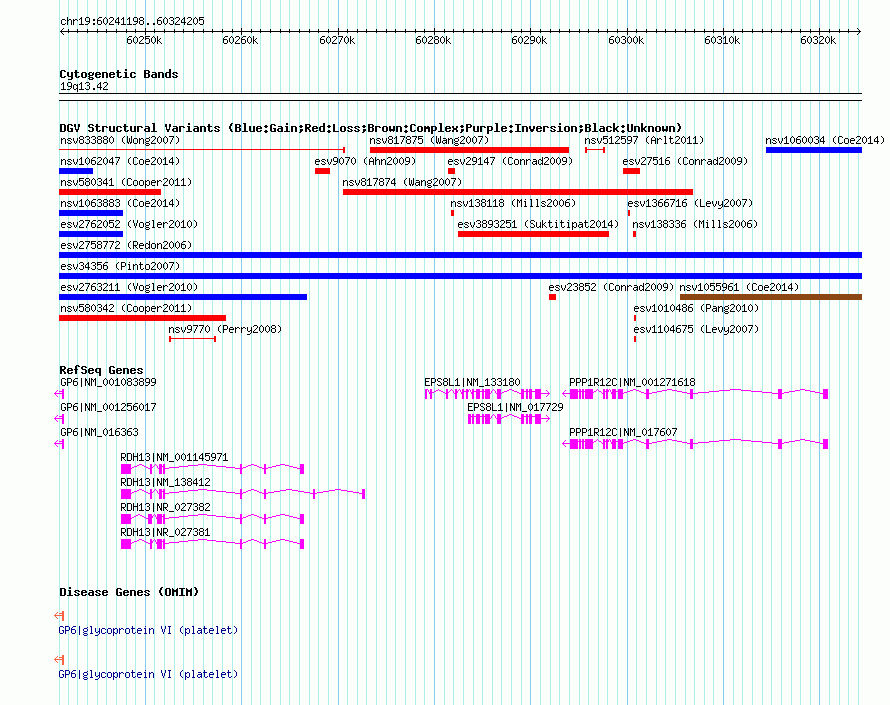
Task: Open nsv1063883 (Coe2014) variant
Action: [x=91, y=213]
